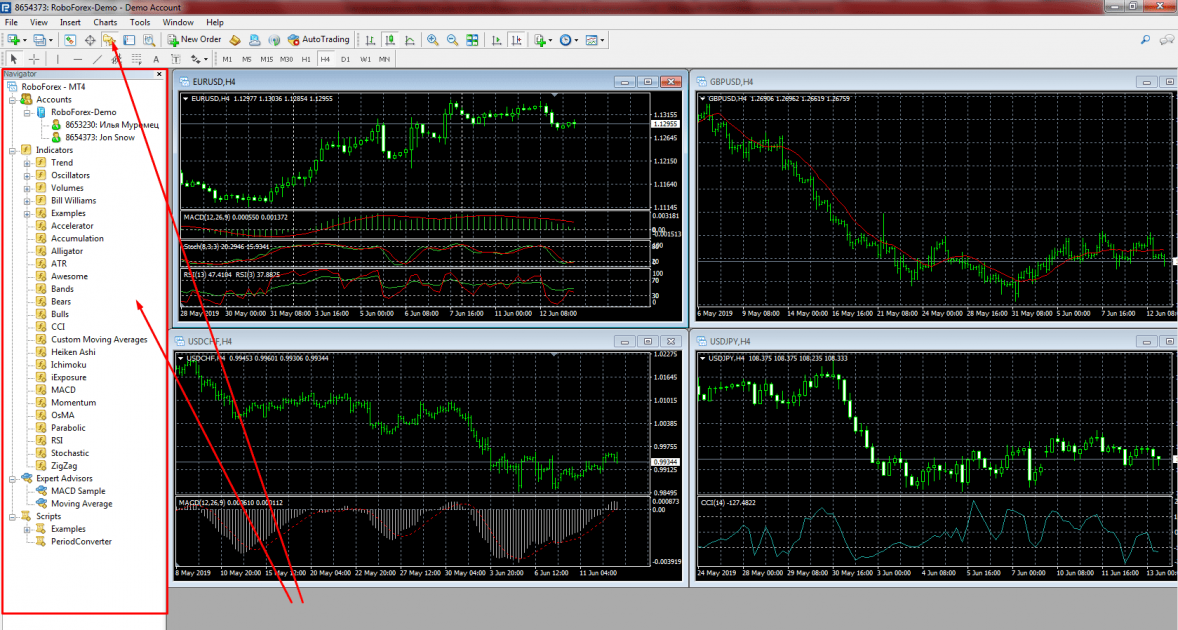Image resolution: width=1178 pixels, height=630 pixels.
Task: Open the arrows tool dropdown arrow
Action: click(x=206, y=59)
